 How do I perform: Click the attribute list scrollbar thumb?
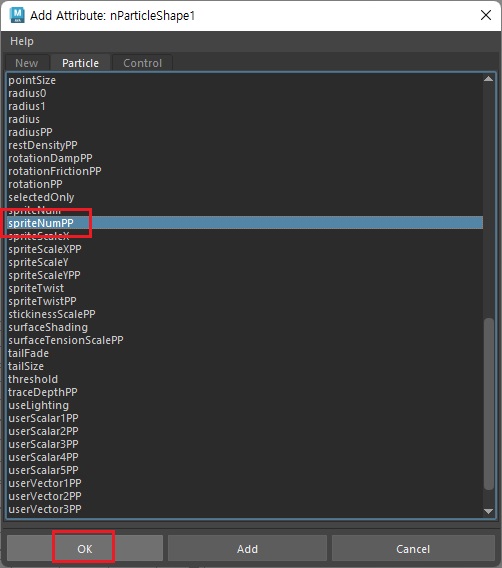coord(489,404)
